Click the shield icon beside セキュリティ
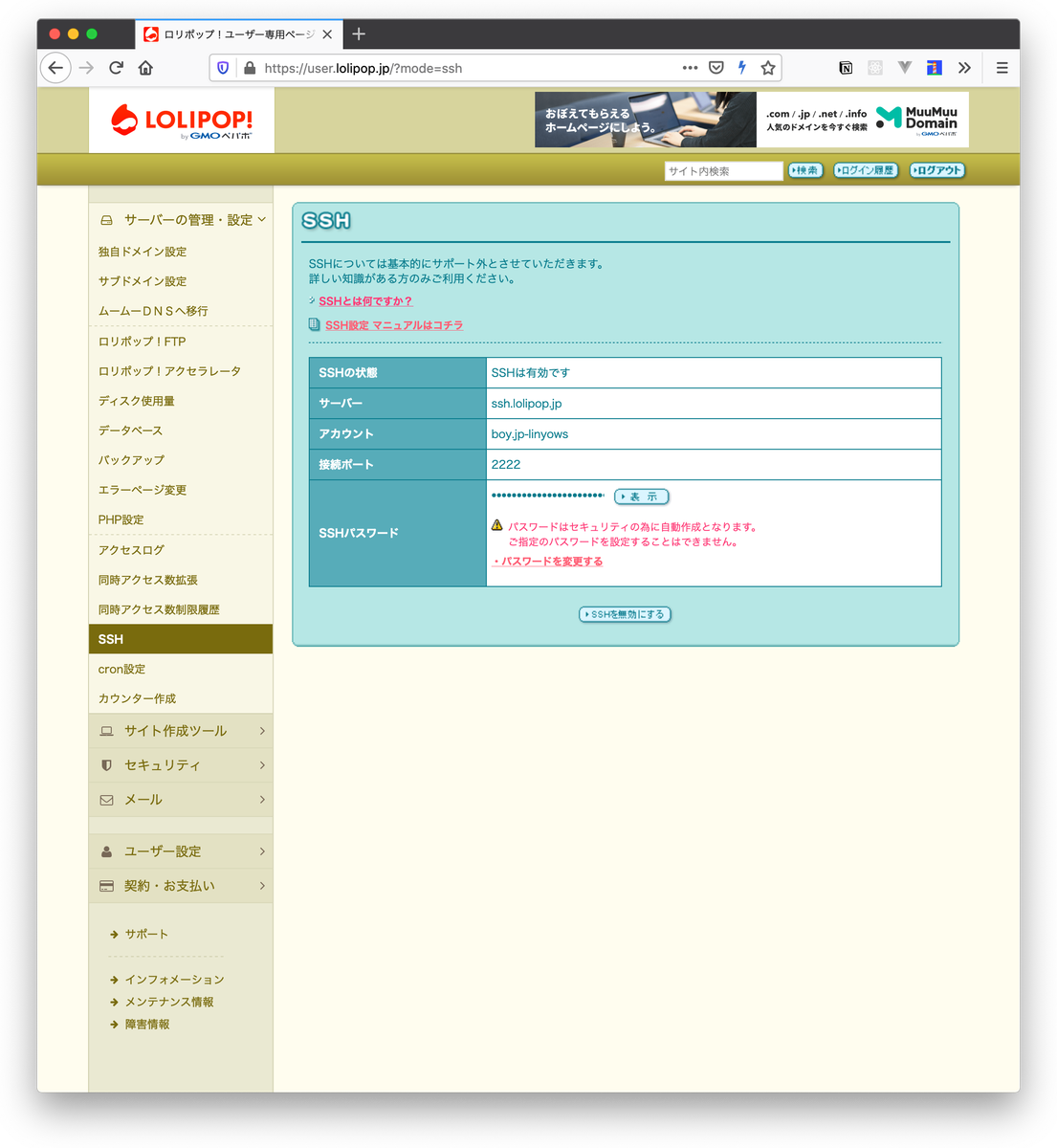 107,764
